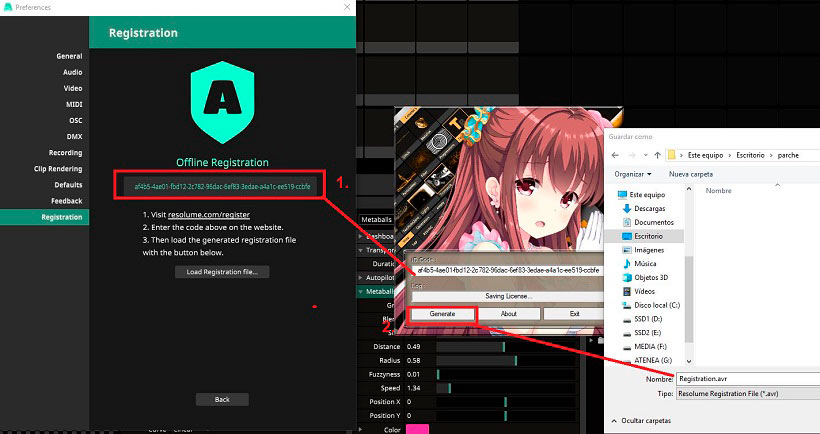The image size is (820, 434).
Task: Adjust the Distance slider
Action: click(506, 347)
